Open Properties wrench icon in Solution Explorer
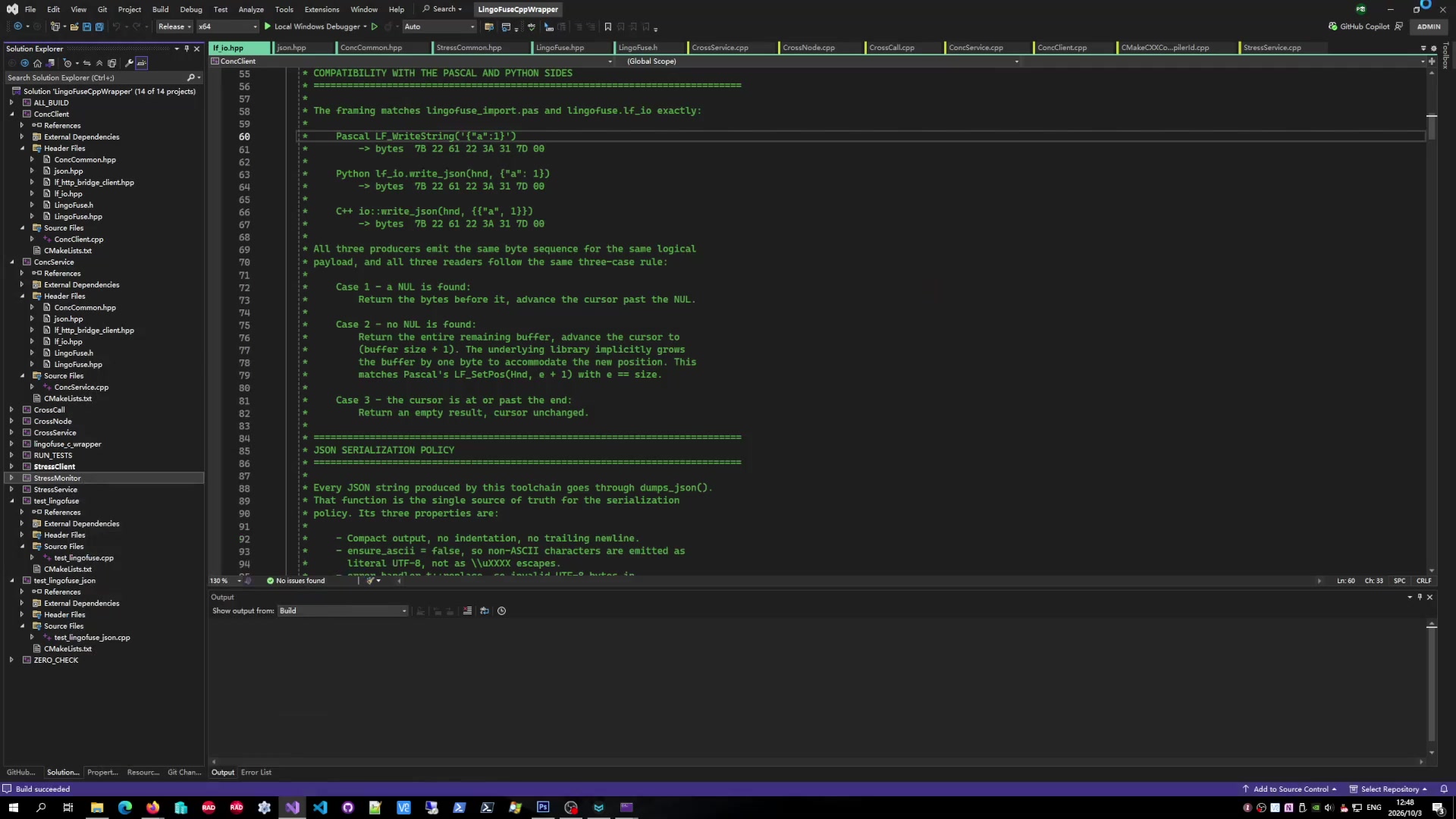 (x=129, y=63)
